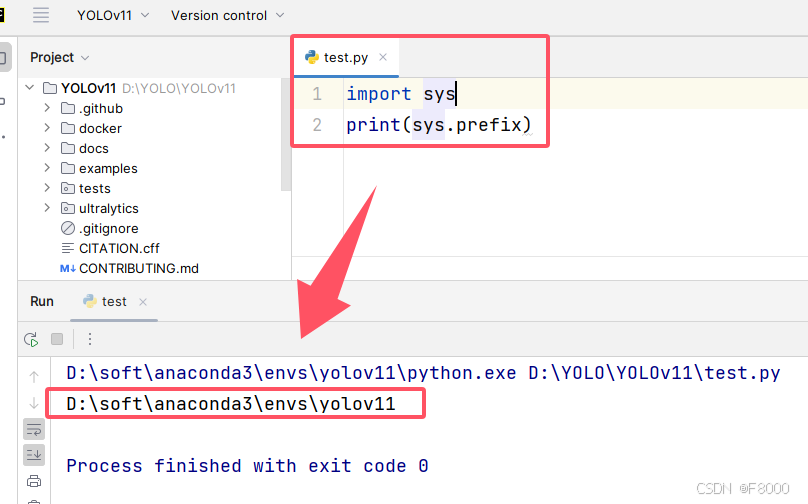808x504 pixels.
Task: Open the YOLOv11 project dropdown
Action: (113, 15)
